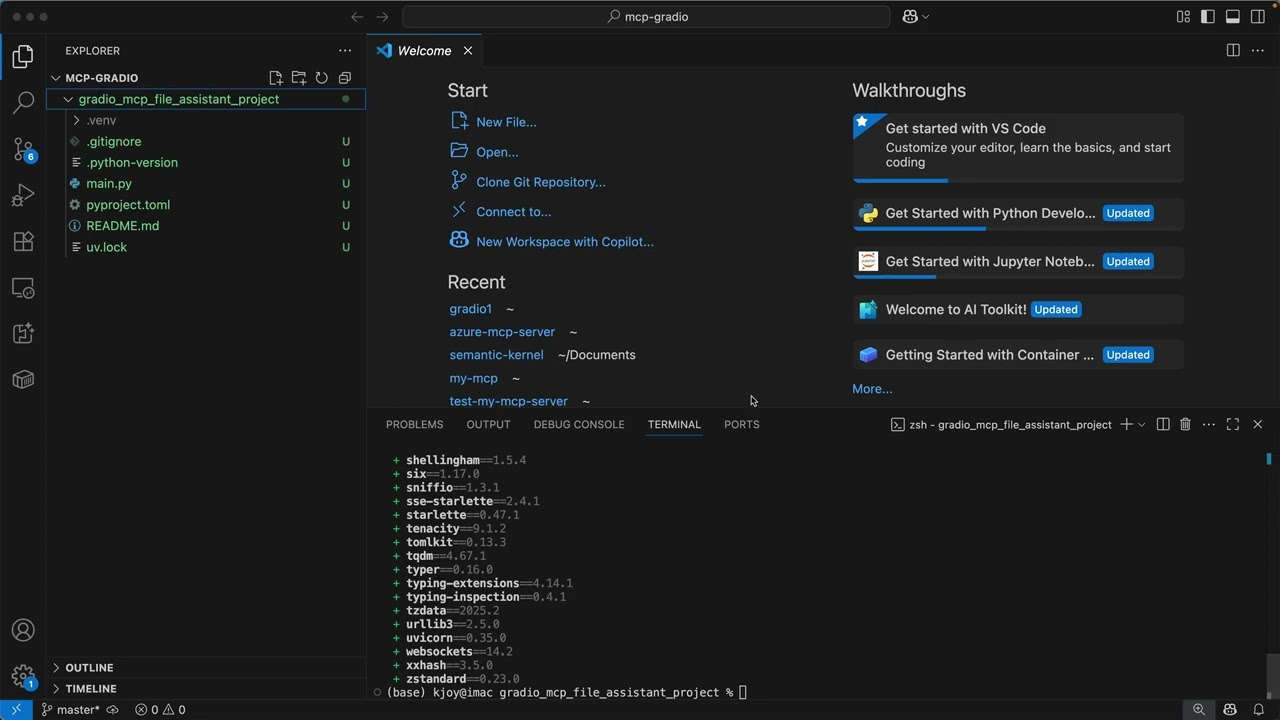The height and width of the screenshot is (720, 1280).
Task: Close the Welcome tab
Action: pos(467,50)
